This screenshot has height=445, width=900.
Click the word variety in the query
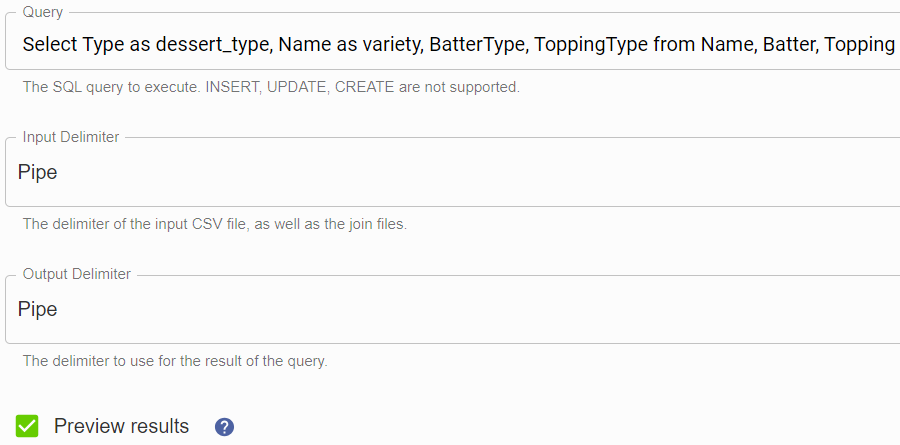click(390, 45)
